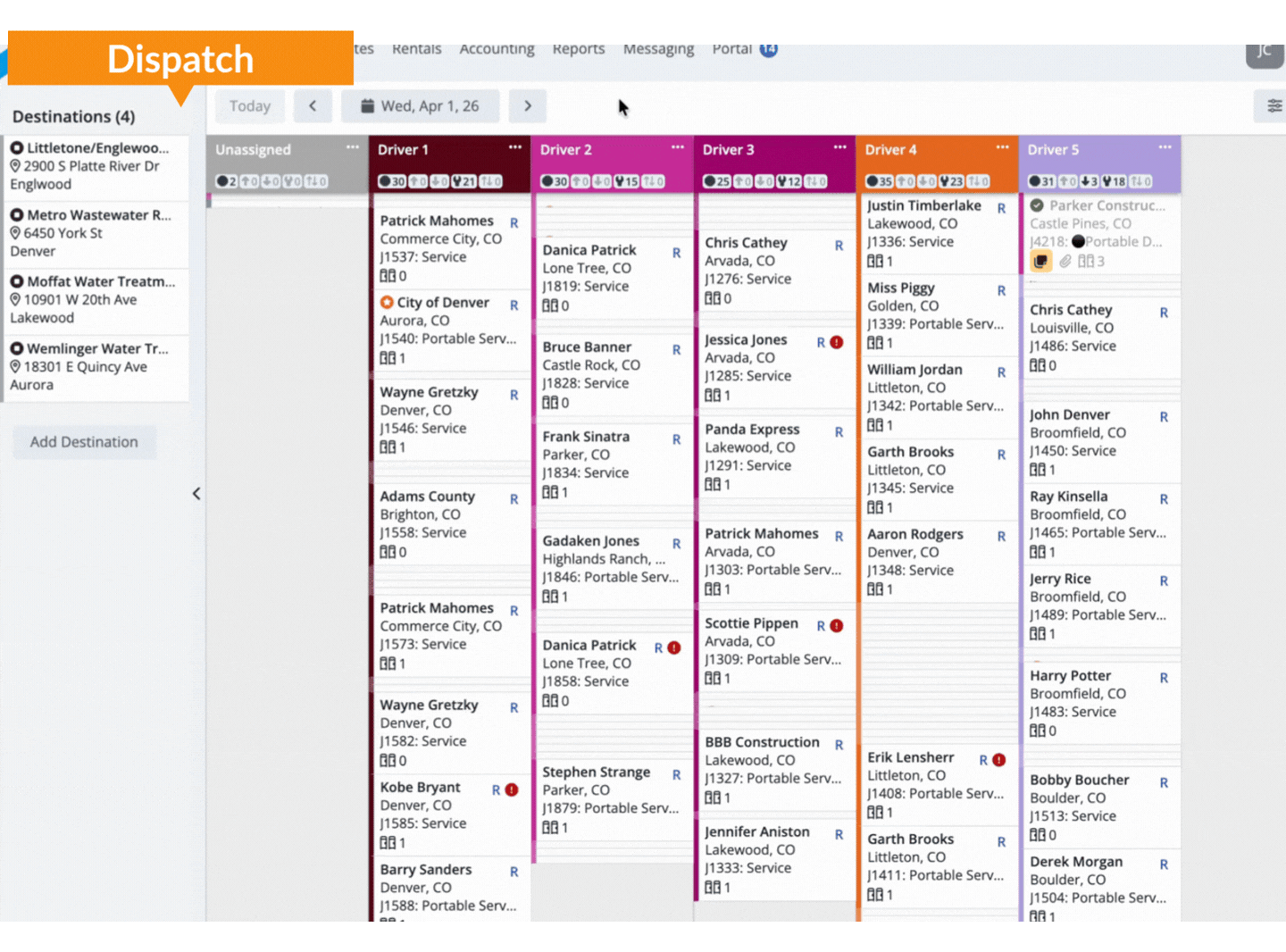This screenshot has height=952, width=1286.
Task: Click paperclip attachment icon on Parker Construction card
Action: 1065,262
